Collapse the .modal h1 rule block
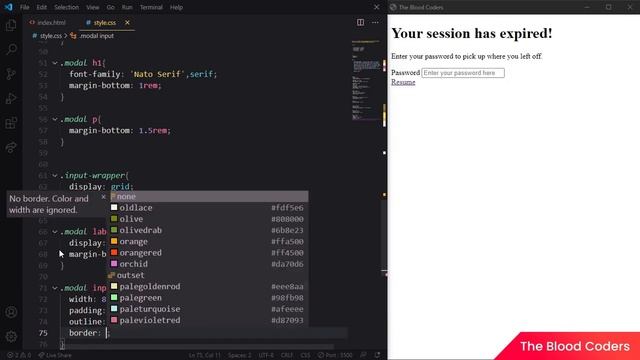This screenshot has width=640, height=360. click(55, 63)
